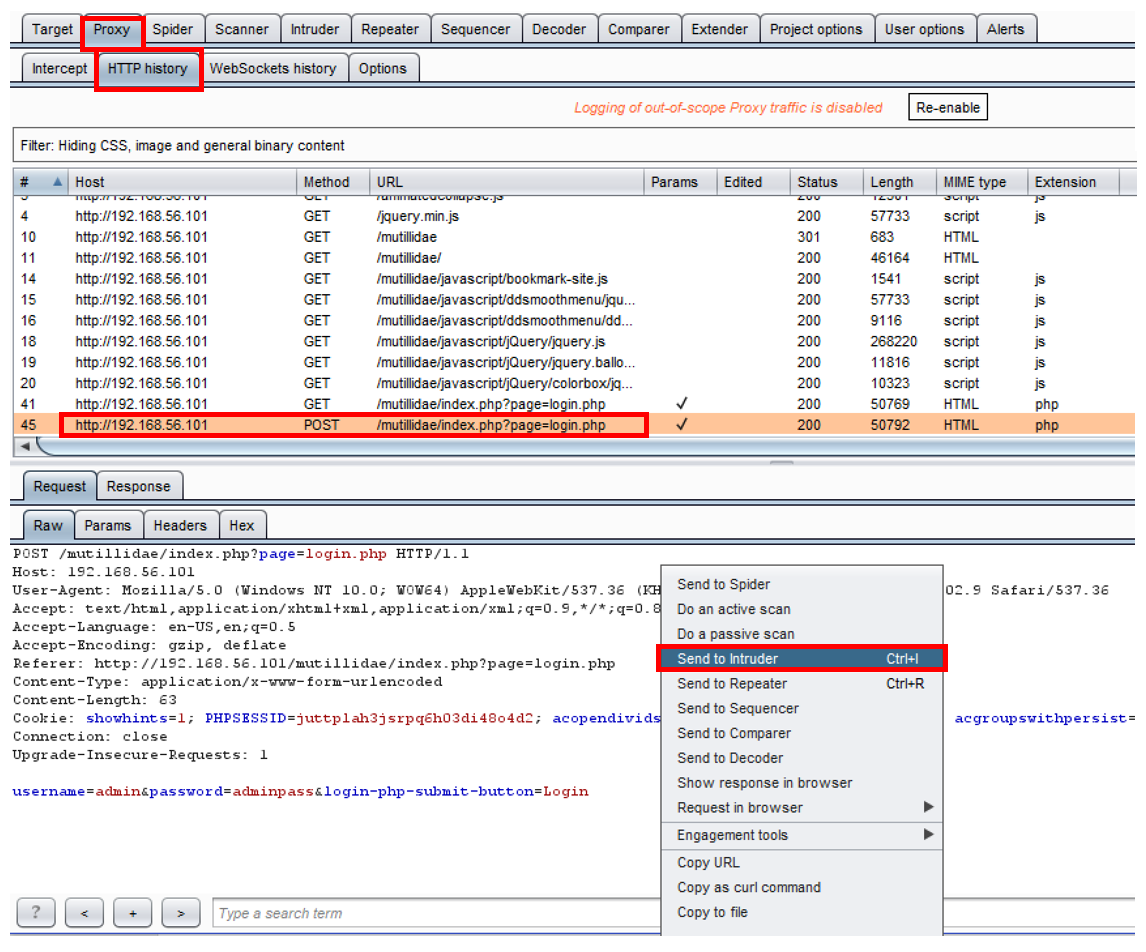
Task: Click the previous match arrow button
Action: (84, 913)
